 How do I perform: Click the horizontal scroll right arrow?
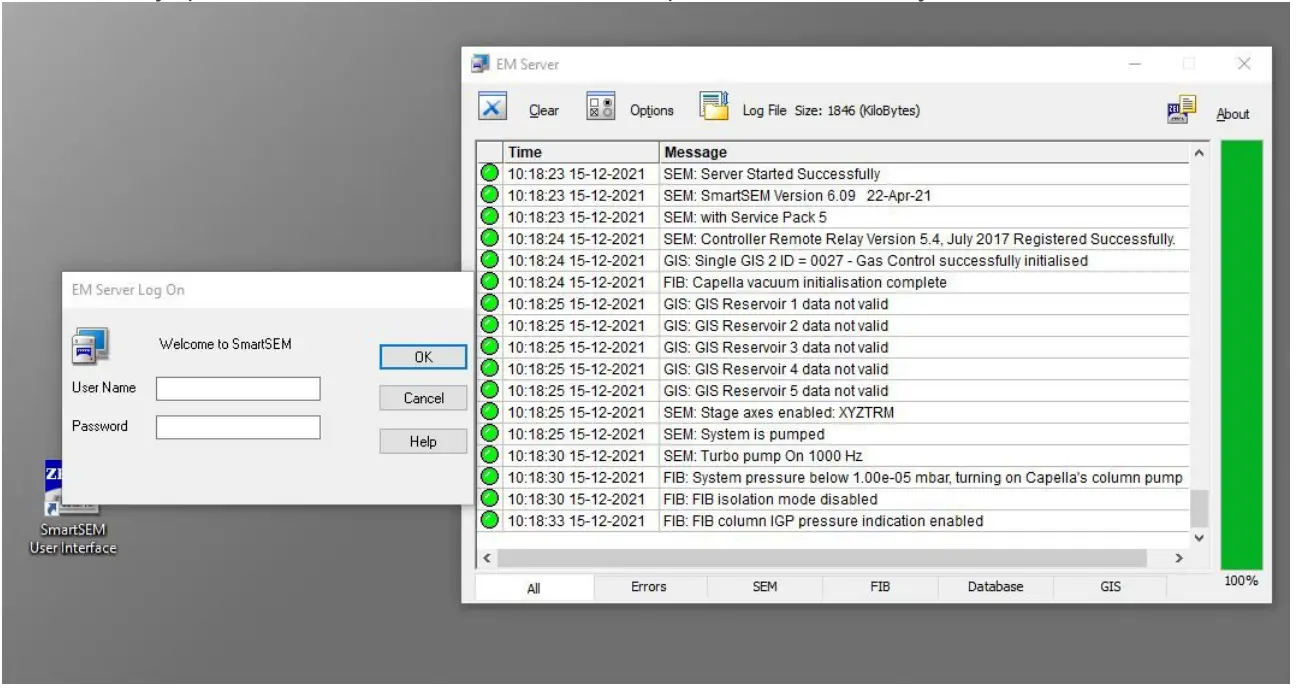coord(1178,558)
